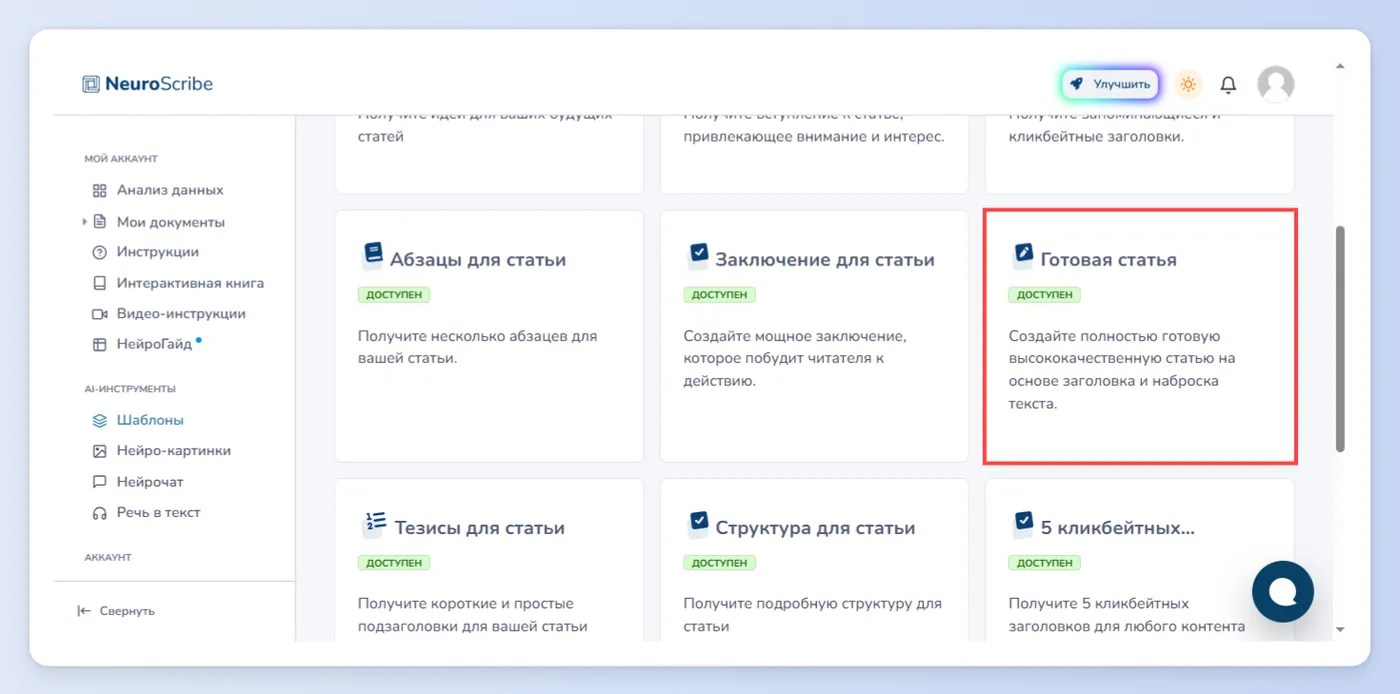Open Инструкции in the sidebar
1400x694 pixels.
click(x=157, y=252)
